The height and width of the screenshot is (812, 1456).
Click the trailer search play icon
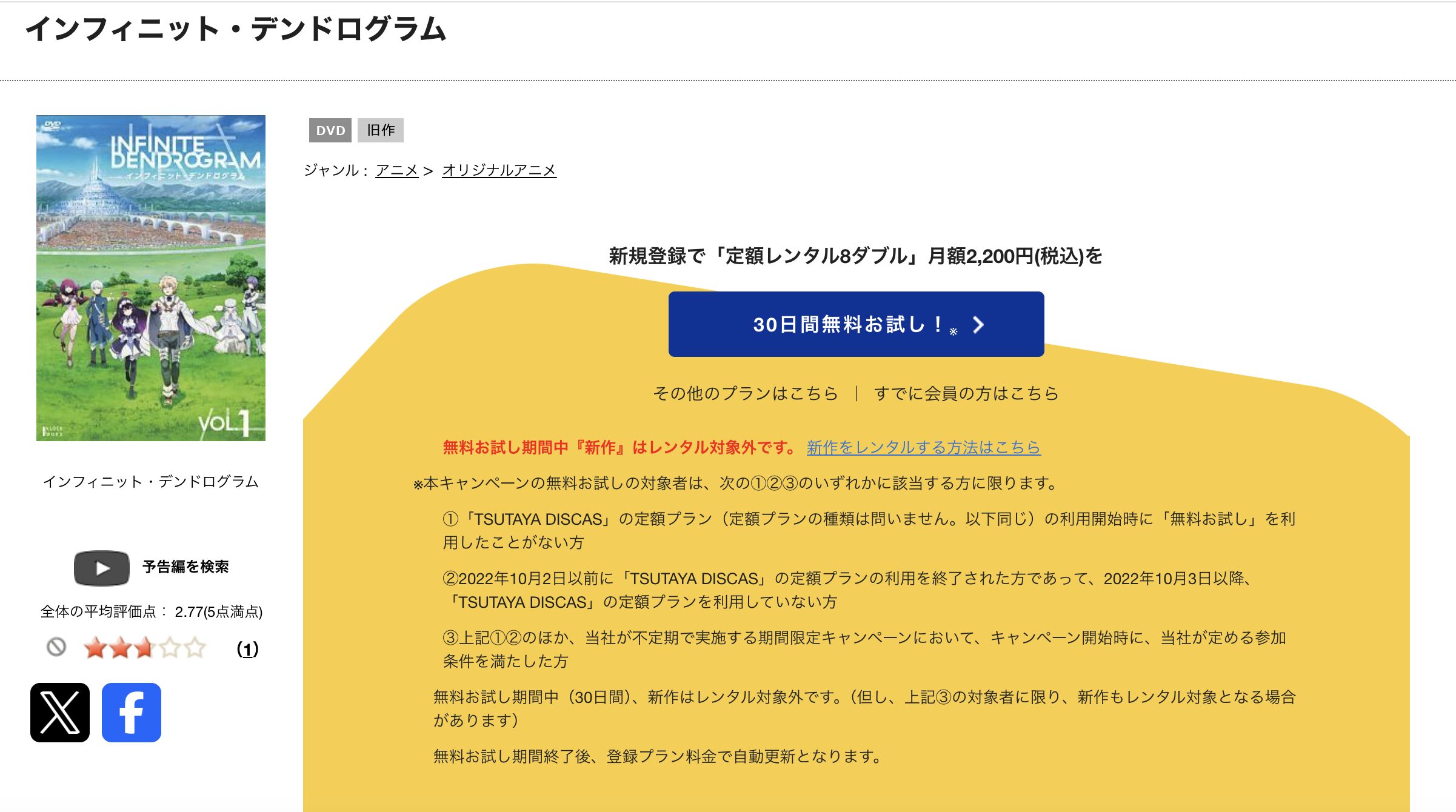[102, 568]
